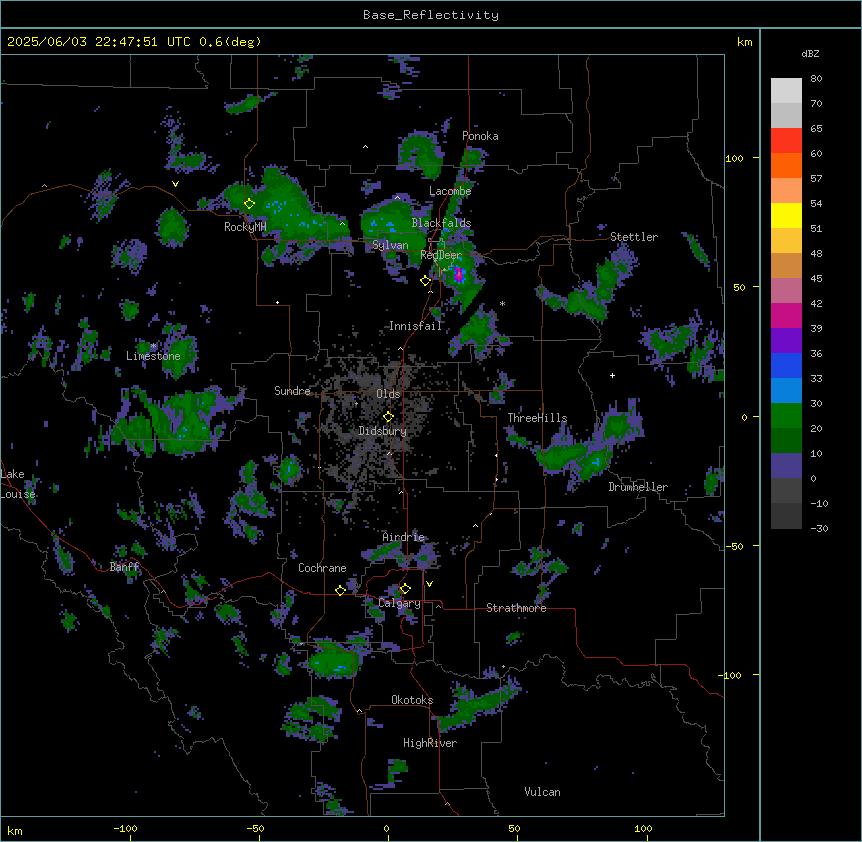Click the Airdrie map label
The width and height of the screenshot is (862, 842).
click(x=403, y=537)
